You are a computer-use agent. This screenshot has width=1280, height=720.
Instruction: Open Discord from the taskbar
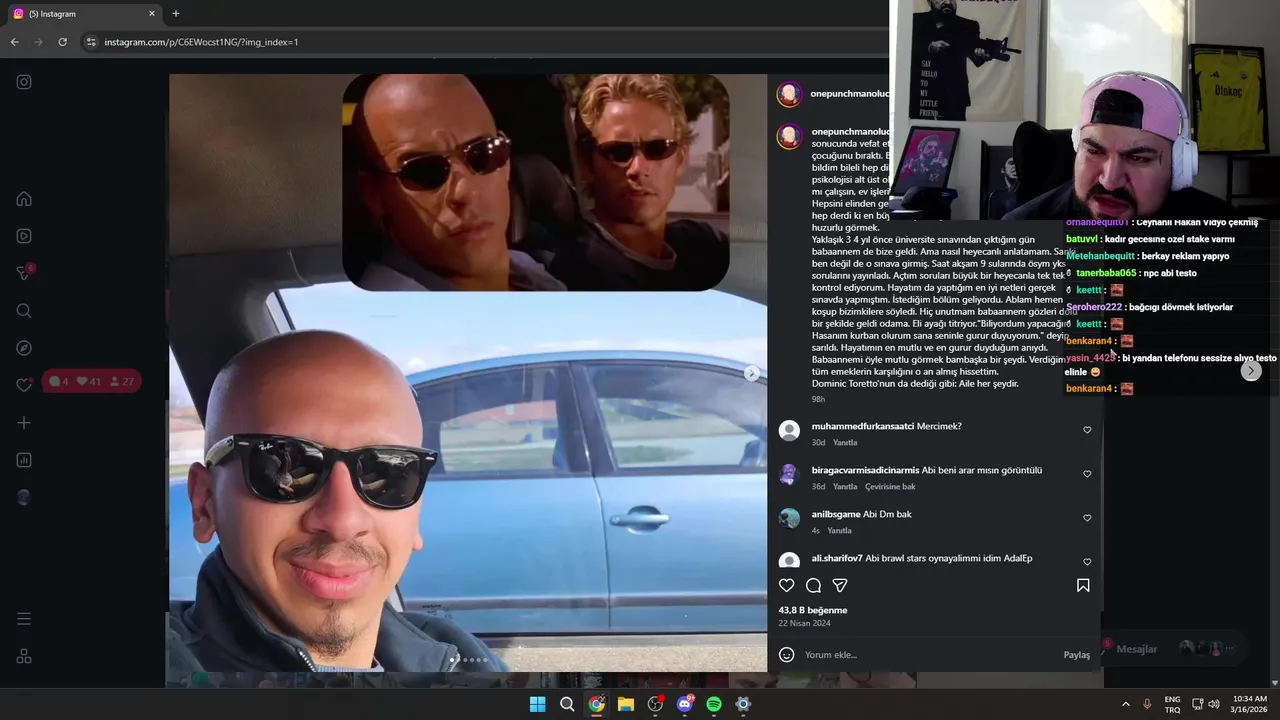tap(685, 704)
